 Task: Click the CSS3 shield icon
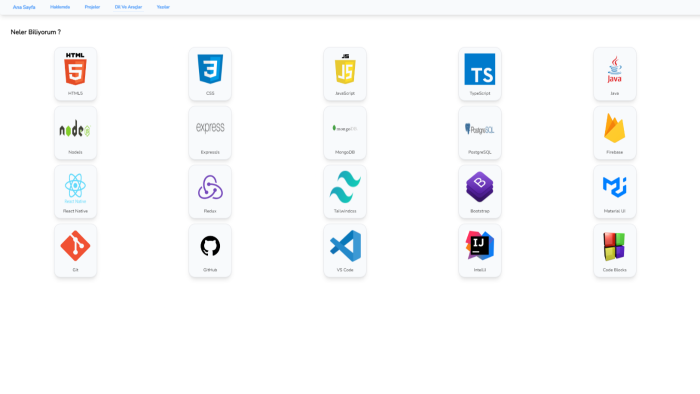(210, 69)
